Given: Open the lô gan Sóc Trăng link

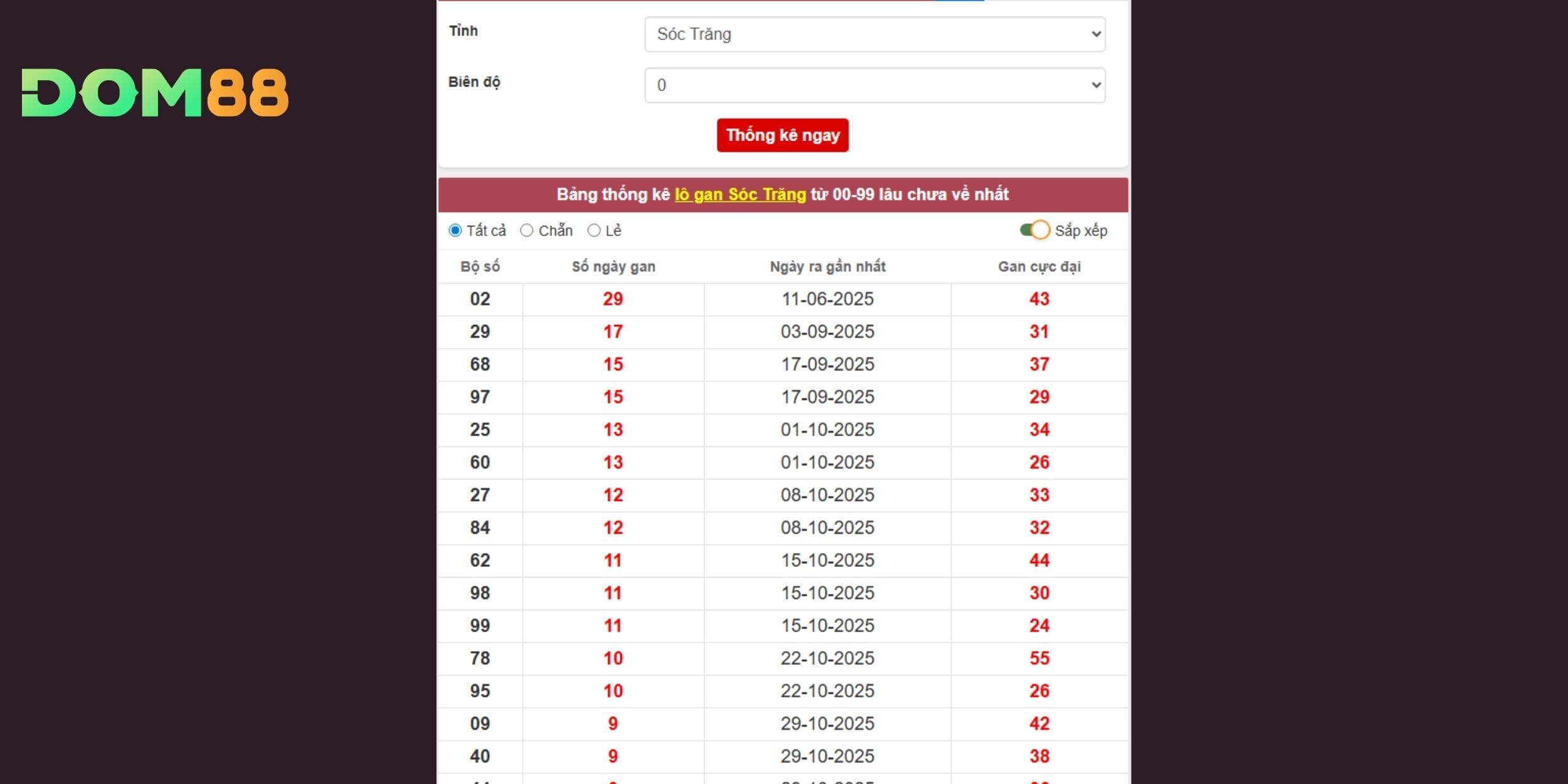Looking at the screenshot, I should pyautogui.click(x=739, y=194).
